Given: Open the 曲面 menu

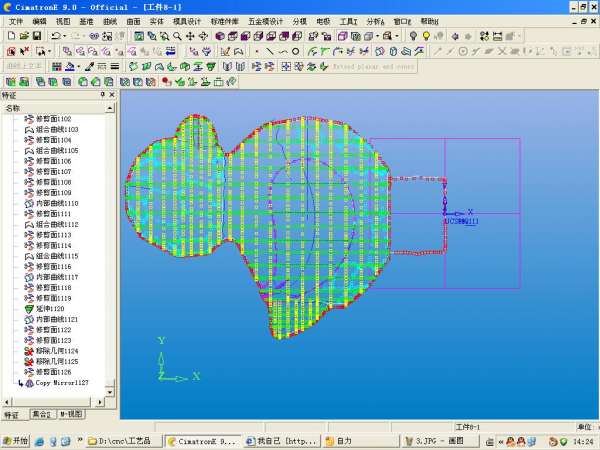Looking at the screenshot, I should pyautogui.click(x=133, y=20).
